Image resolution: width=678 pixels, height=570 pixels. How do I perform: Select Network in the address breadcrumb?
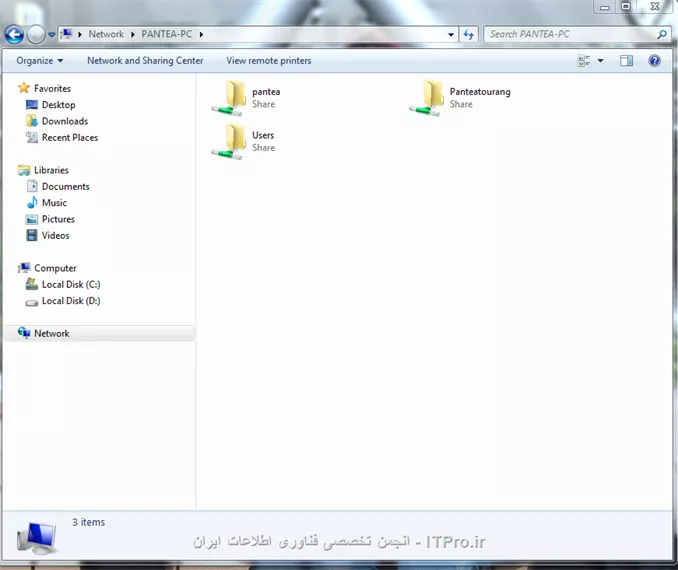[x=106, y=34]
